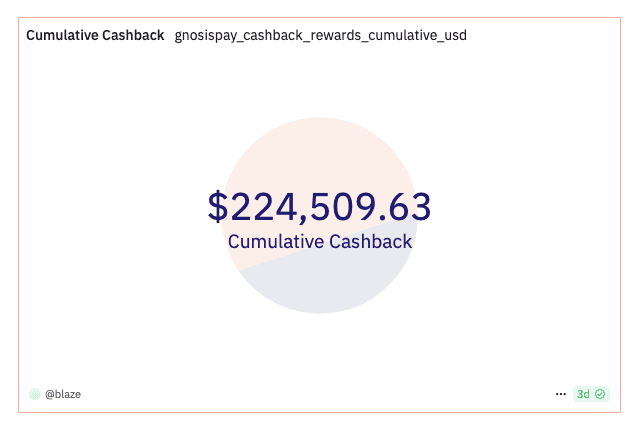Click the green checkmark status icon
638x424 pixels.
600,394
